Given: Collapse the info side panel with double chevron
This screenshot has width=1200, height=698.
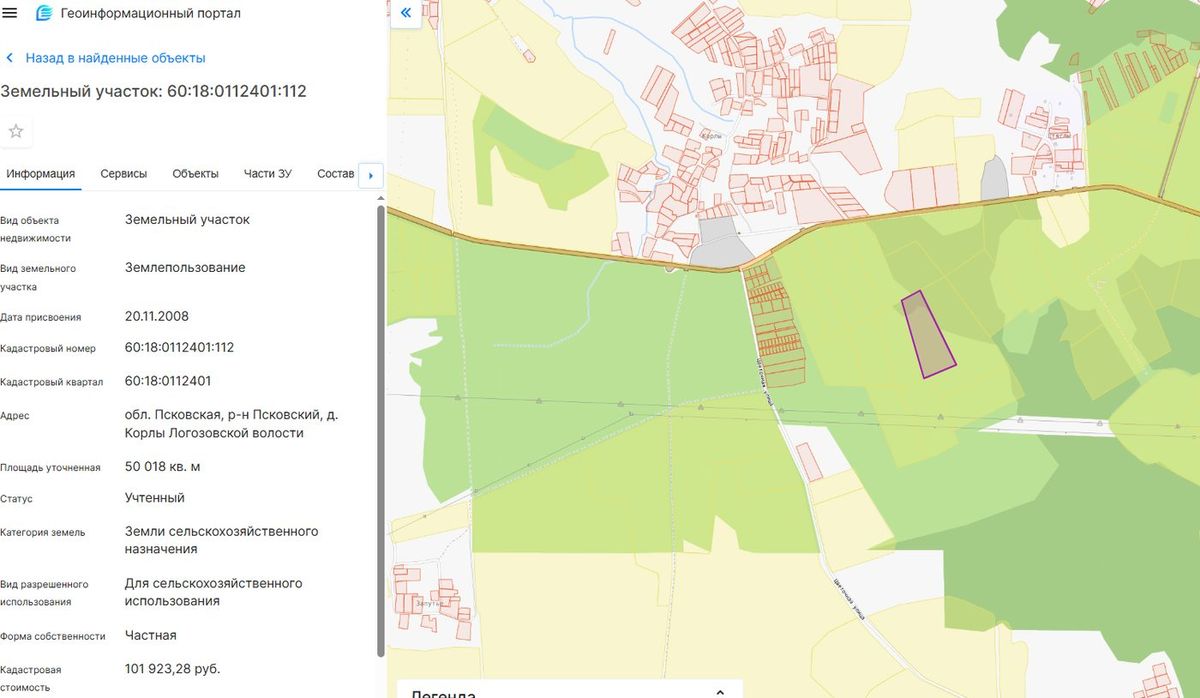Looking at the screenshot, I should pos(405,13).
